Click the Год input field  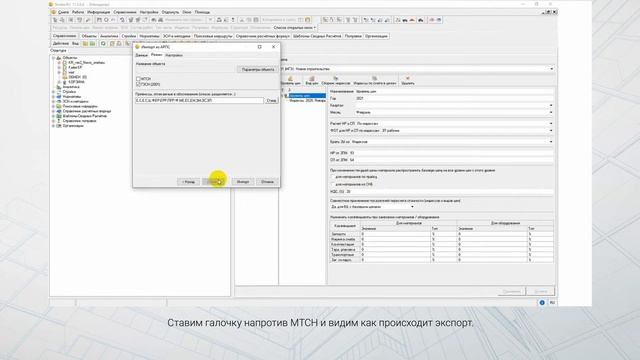click(x=454, y=98)
